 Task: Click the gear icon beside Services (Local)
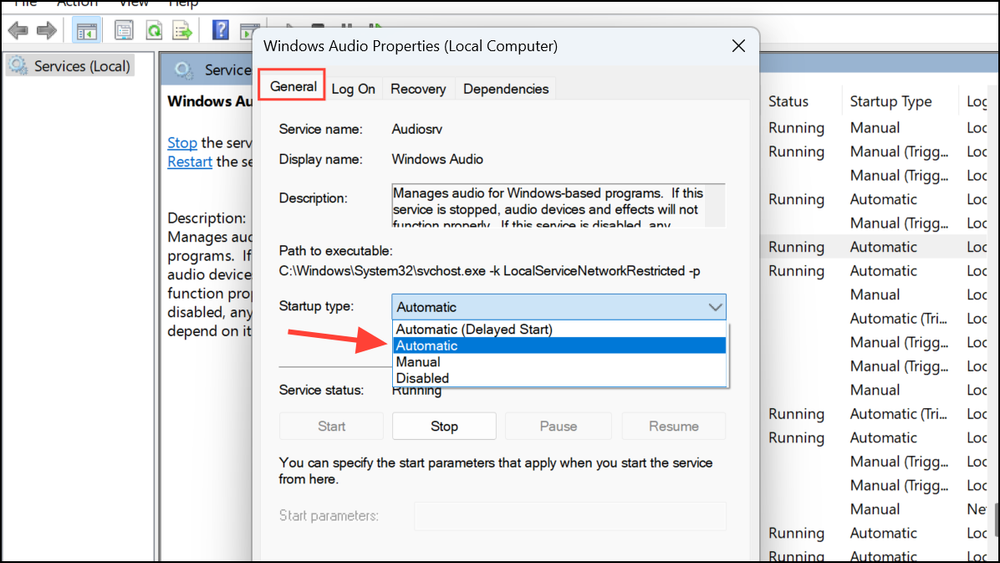18,66
